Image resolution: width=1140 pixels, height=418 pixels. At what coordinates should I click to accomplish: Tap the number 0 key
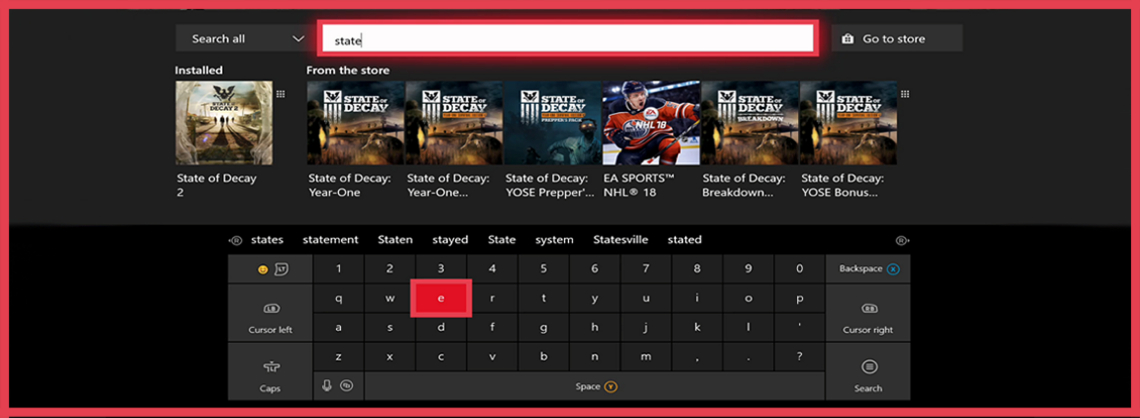pyautogui.click(x=800, y=269)
